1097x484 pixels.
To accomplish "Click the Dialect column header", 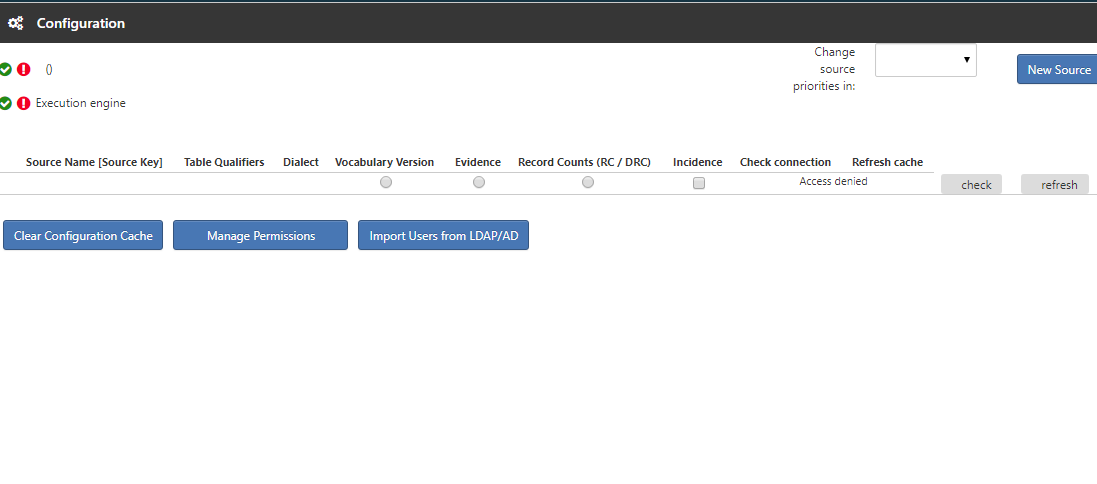I will 301,162.
